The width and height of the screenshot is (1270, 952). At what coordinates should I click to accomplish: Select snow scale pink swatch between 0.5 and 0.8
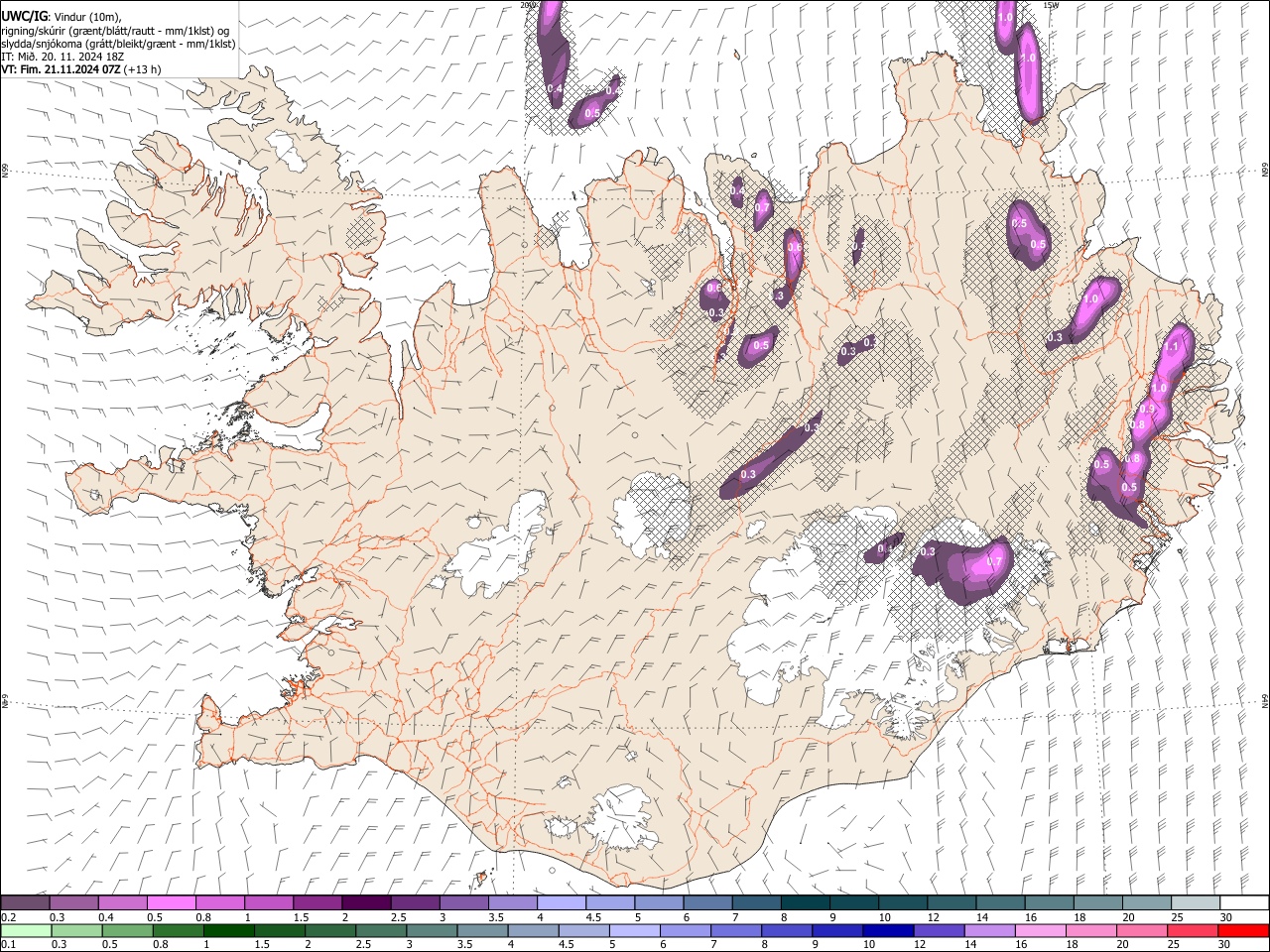(171, 903)
